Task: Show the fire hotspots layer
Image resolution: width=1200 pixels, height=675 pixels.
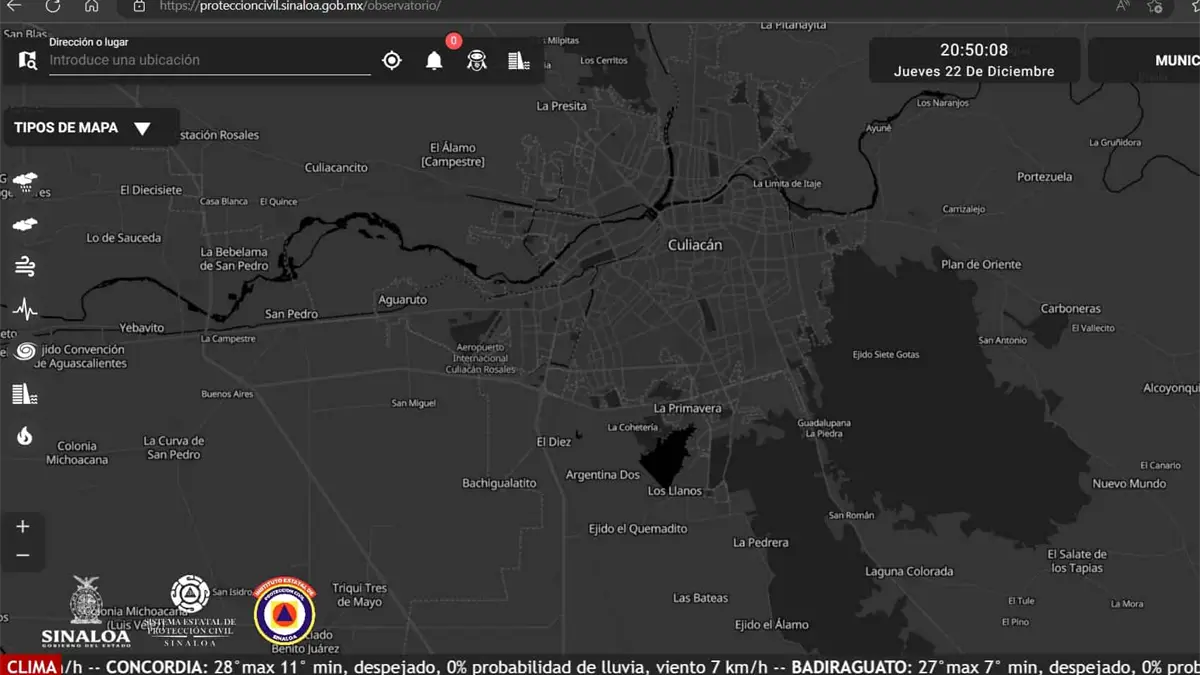Action: (25, 436)
